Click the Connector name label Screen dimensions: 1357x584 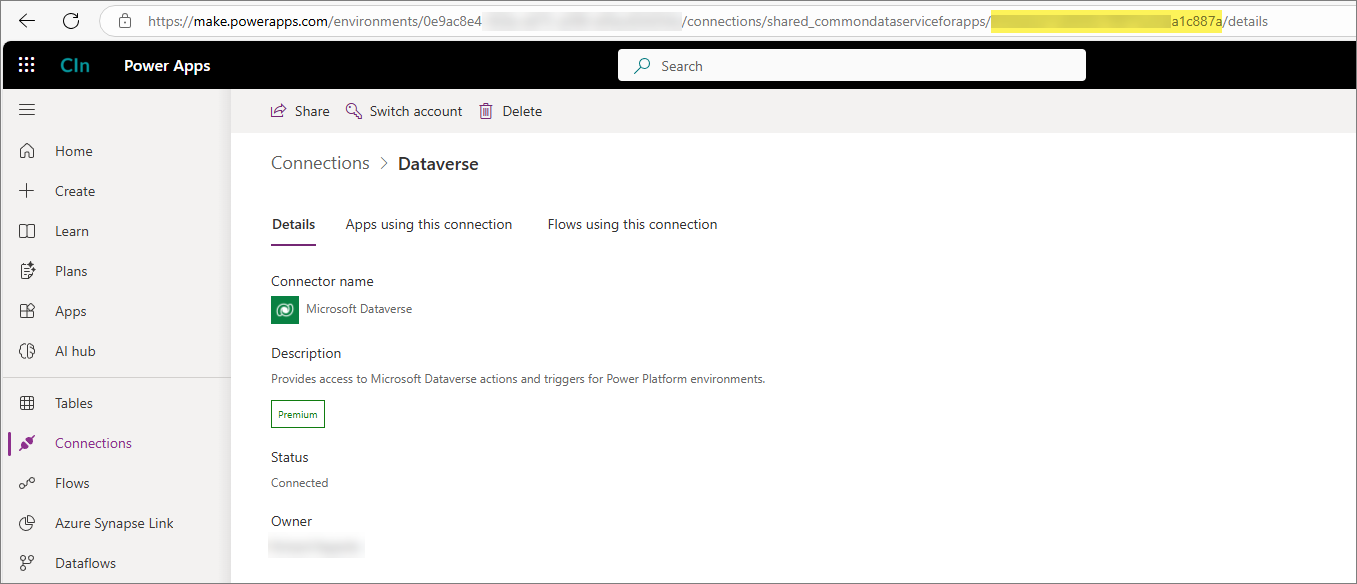tap(322, 282)
